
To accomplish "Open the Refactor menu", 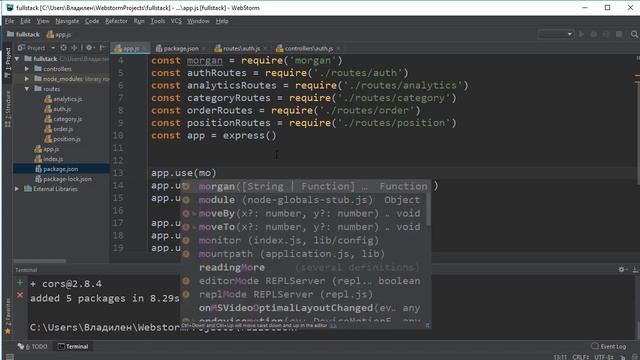I will [116, 21].
